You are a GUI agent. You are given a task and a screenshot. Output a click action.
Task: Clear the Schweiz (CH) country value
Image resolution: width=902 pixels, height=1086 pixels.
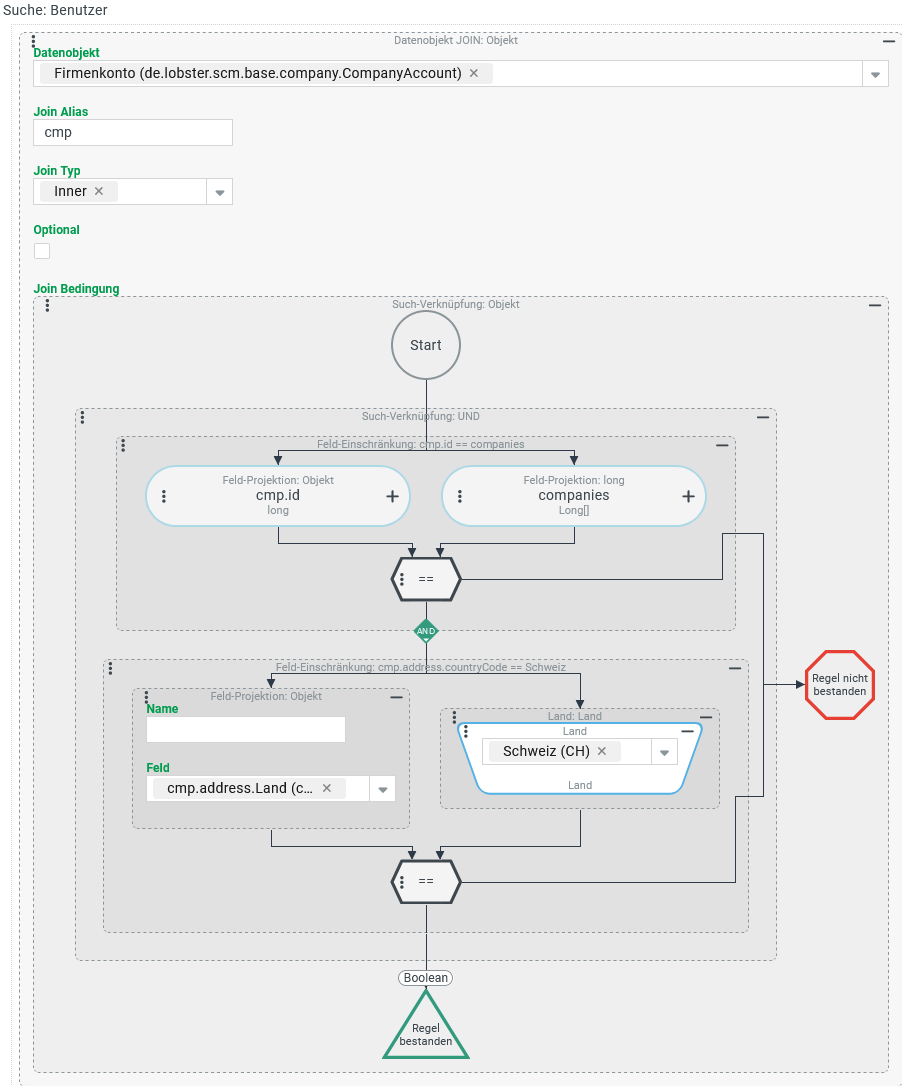coord(602,751)
